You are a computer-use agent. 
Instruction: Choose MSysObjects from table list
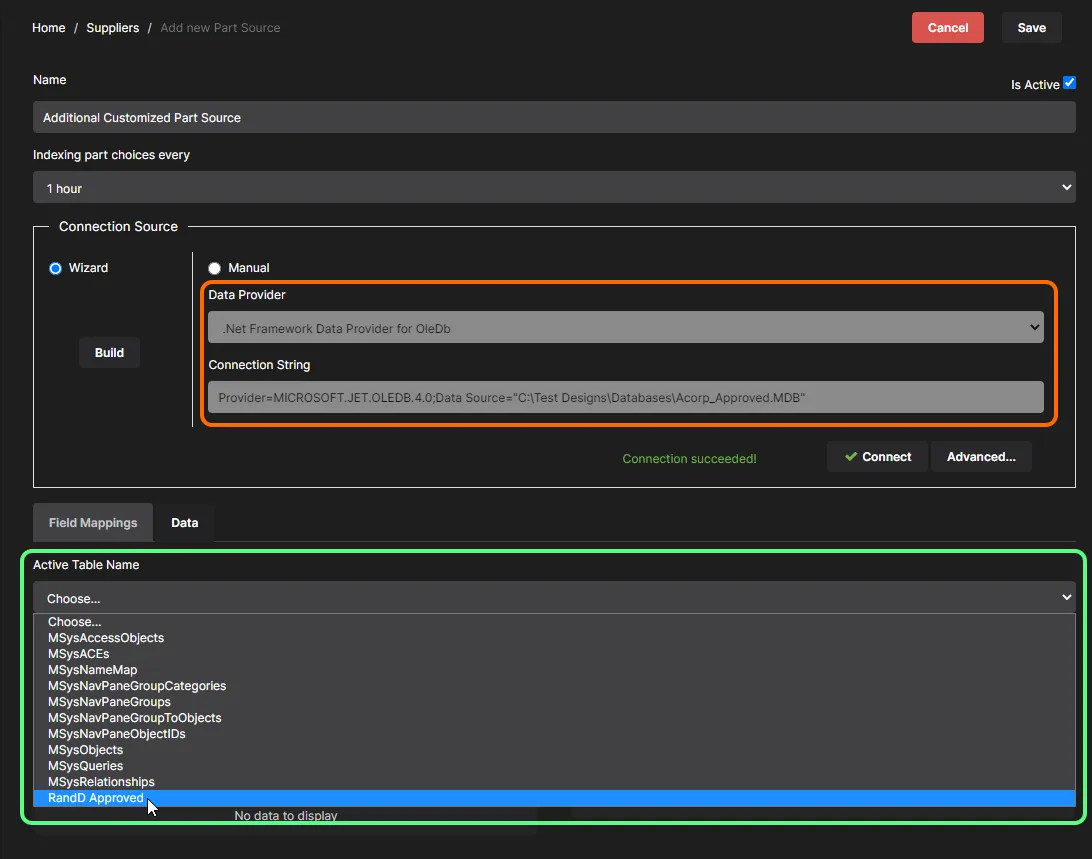pos(554,750)
